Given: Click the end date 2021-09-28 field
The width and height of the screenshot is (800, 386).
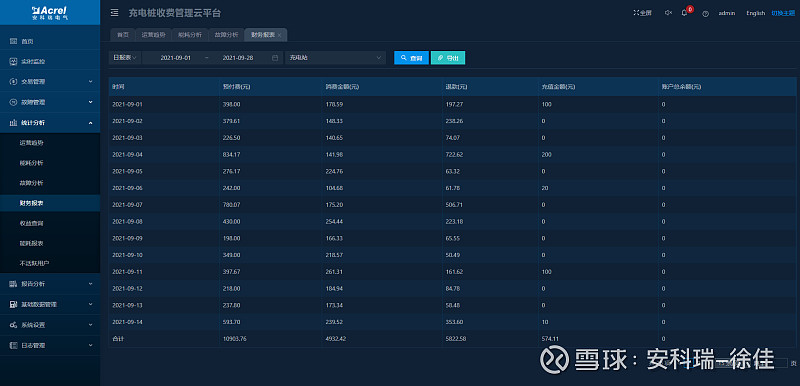Looking at the screenshot, I should point(238,58).
